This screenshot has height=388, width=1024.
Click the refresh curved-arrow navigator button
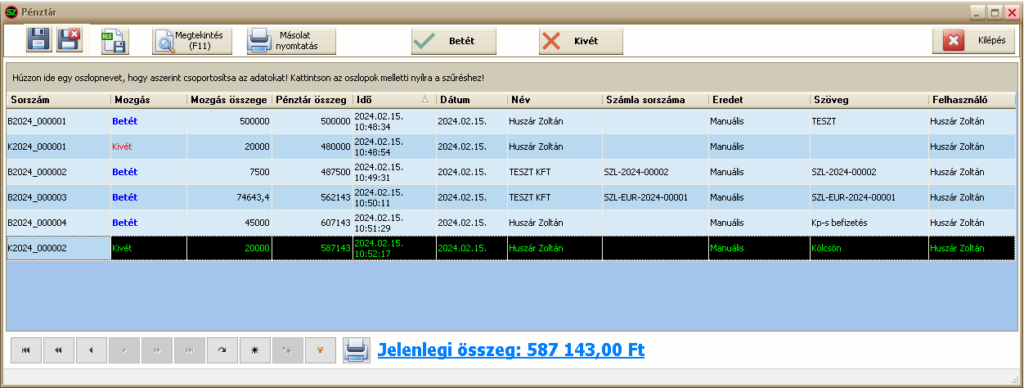click(x=222, y=350)
